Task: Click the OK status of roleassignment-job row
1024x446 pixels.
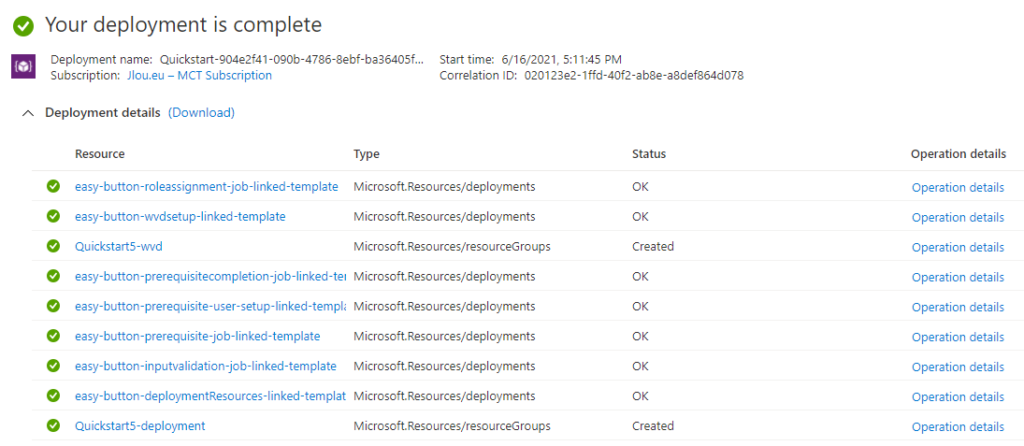Action: pos(640,187)
